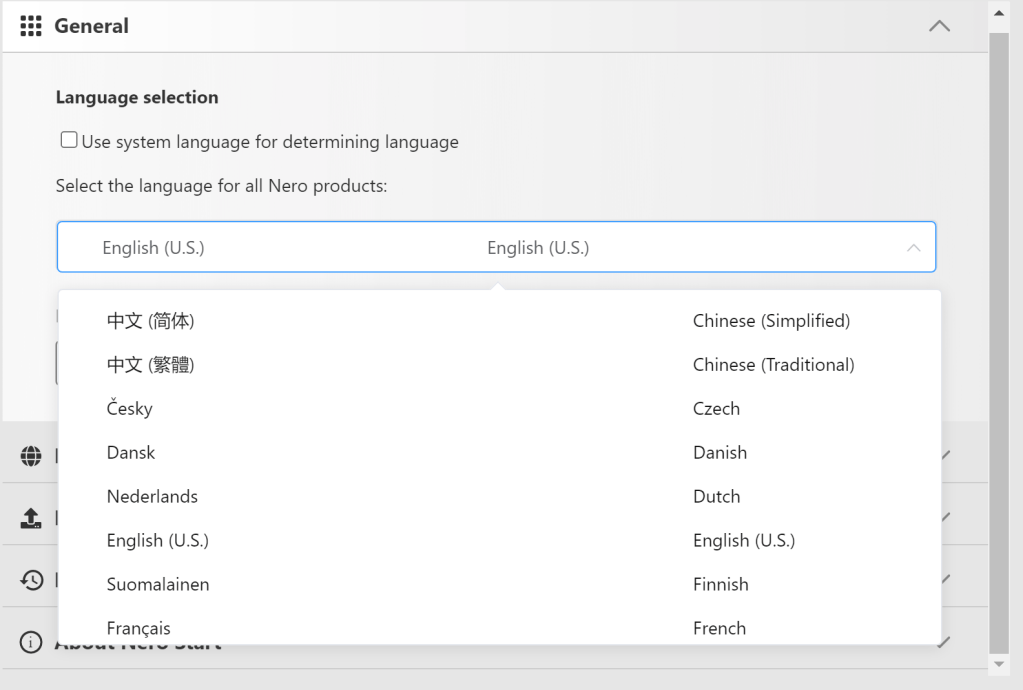
Task: Click the info circle icon
Action: click(31, 642)
